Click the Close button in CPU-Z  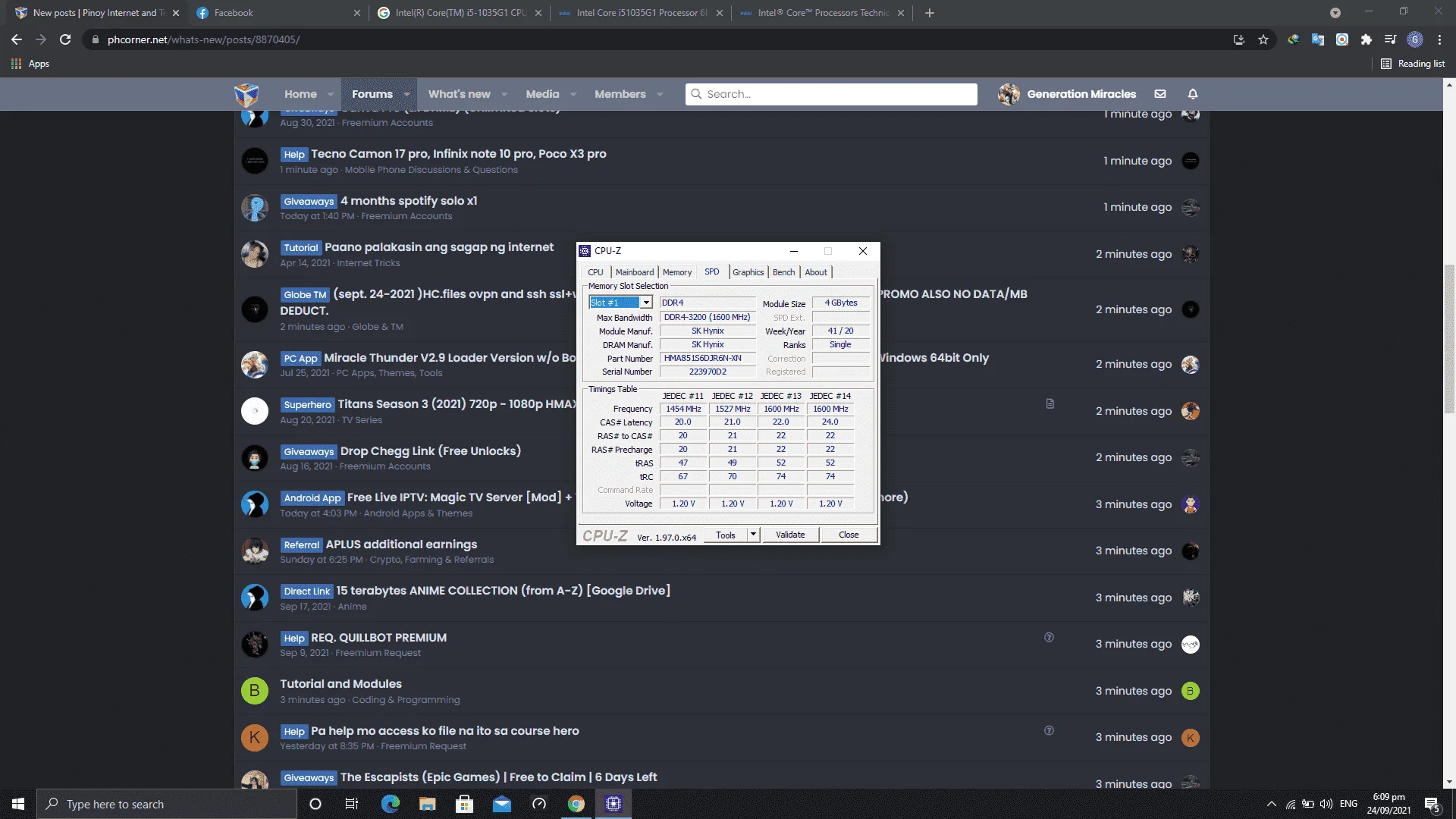click(849, 535)
